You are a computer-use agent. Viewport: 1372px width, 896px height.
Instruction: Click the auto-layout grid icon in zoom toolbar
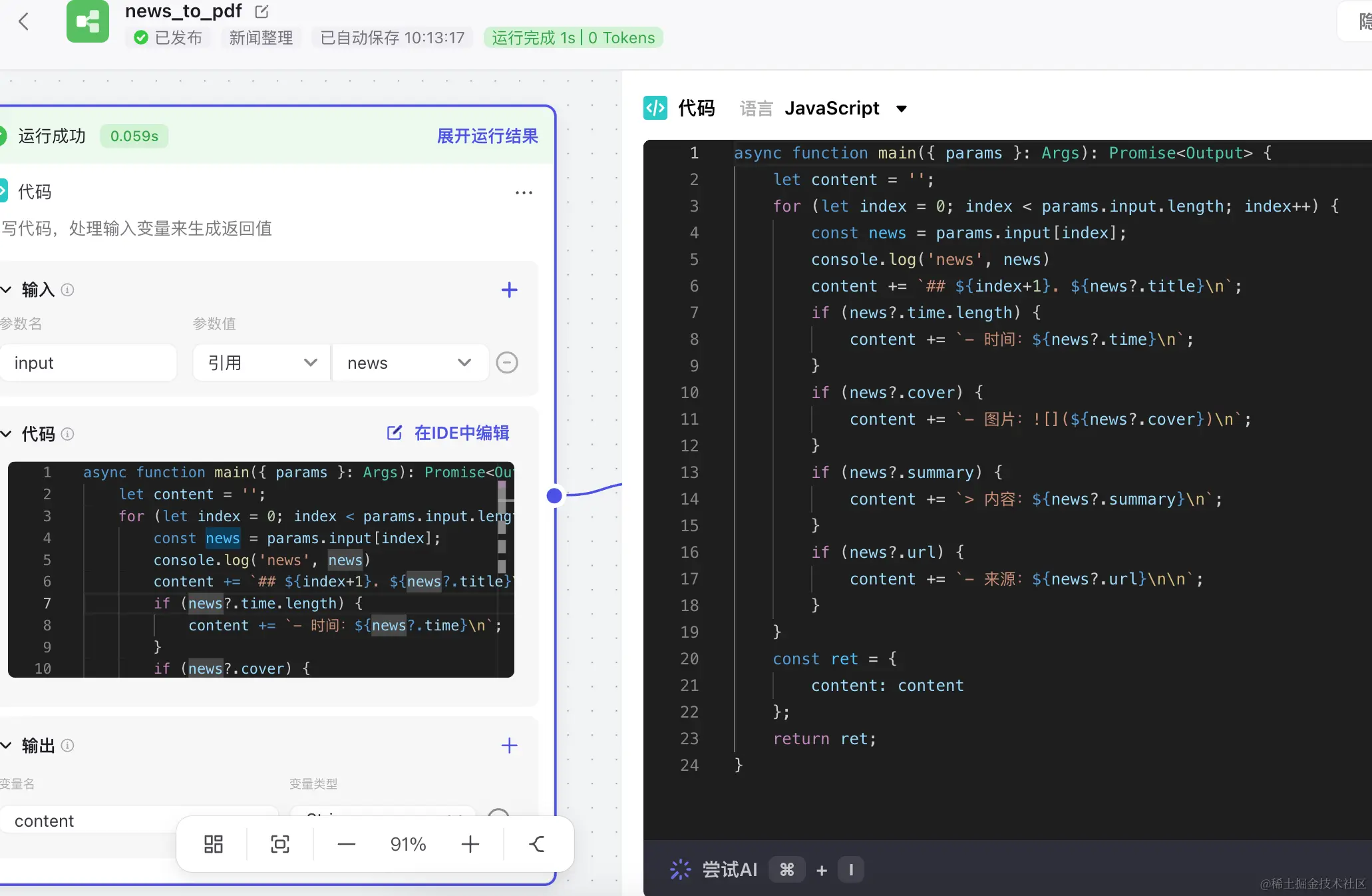pyautogui.click(x=213, y=844)
